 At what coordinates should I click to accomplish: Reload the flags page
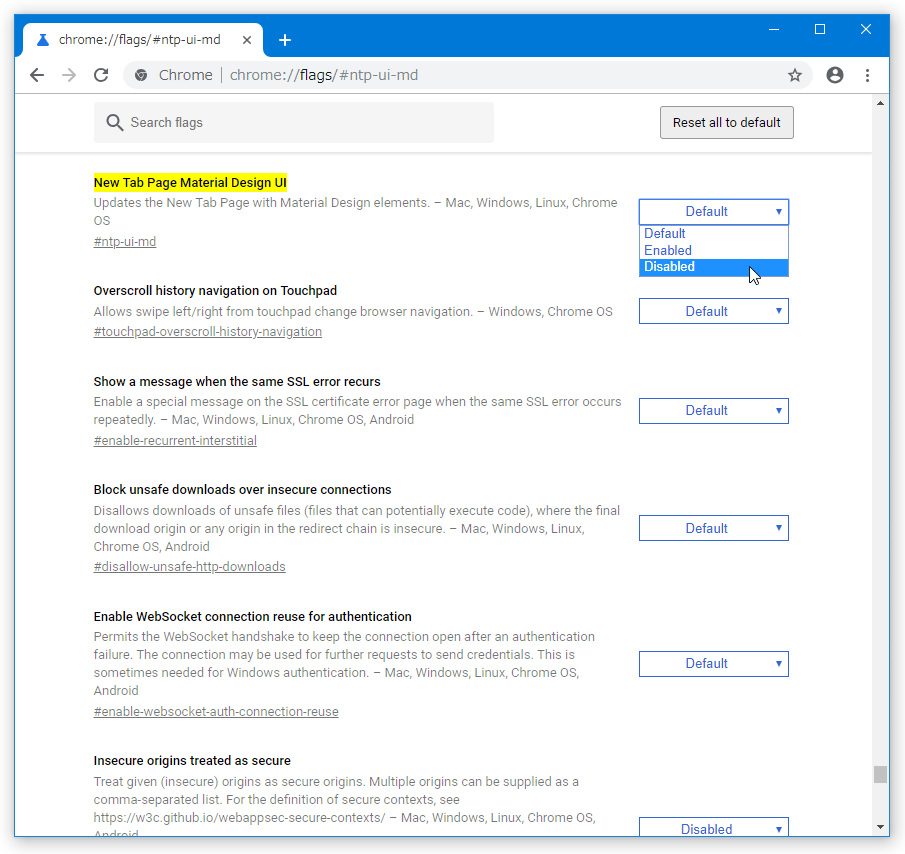[102, 75]
